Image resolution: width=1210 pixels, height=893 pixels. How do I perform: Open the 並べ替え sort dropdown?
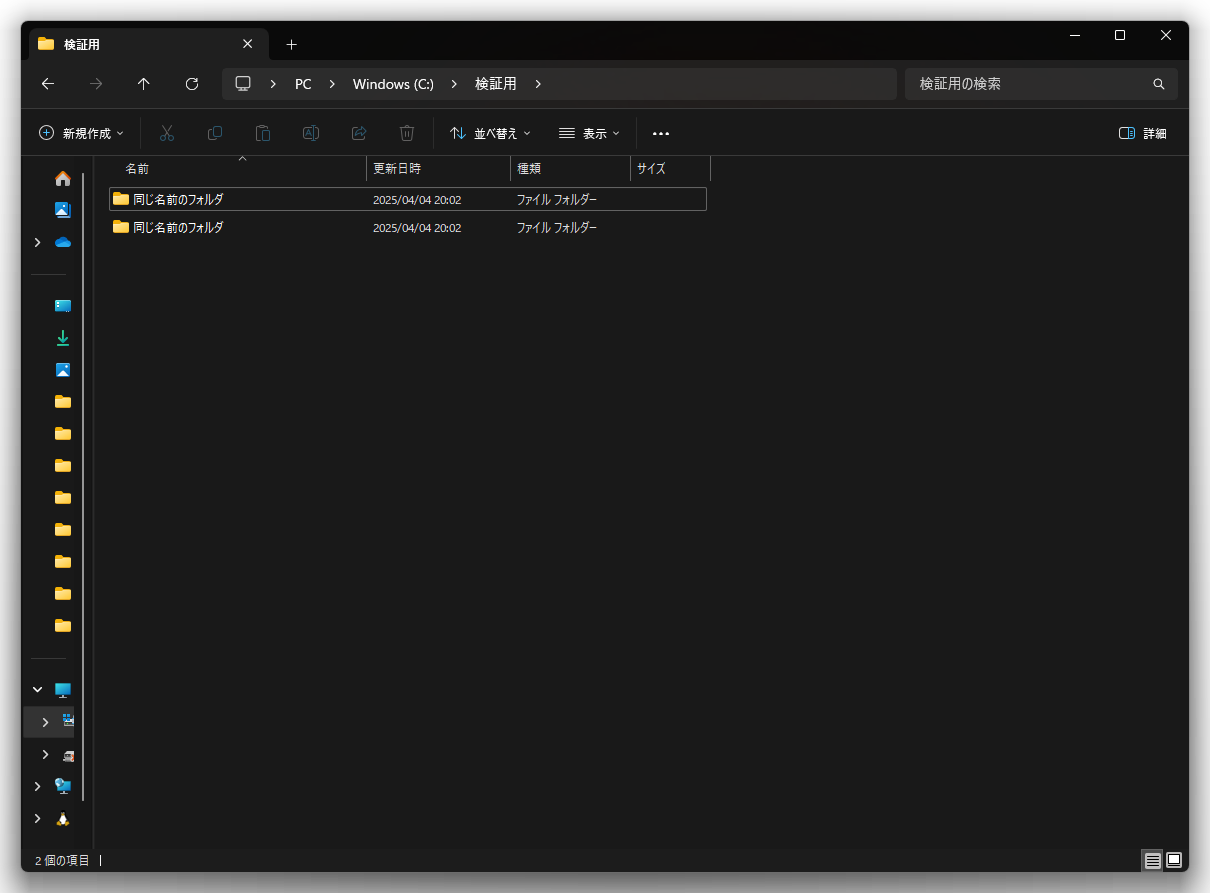coord(490,133)
